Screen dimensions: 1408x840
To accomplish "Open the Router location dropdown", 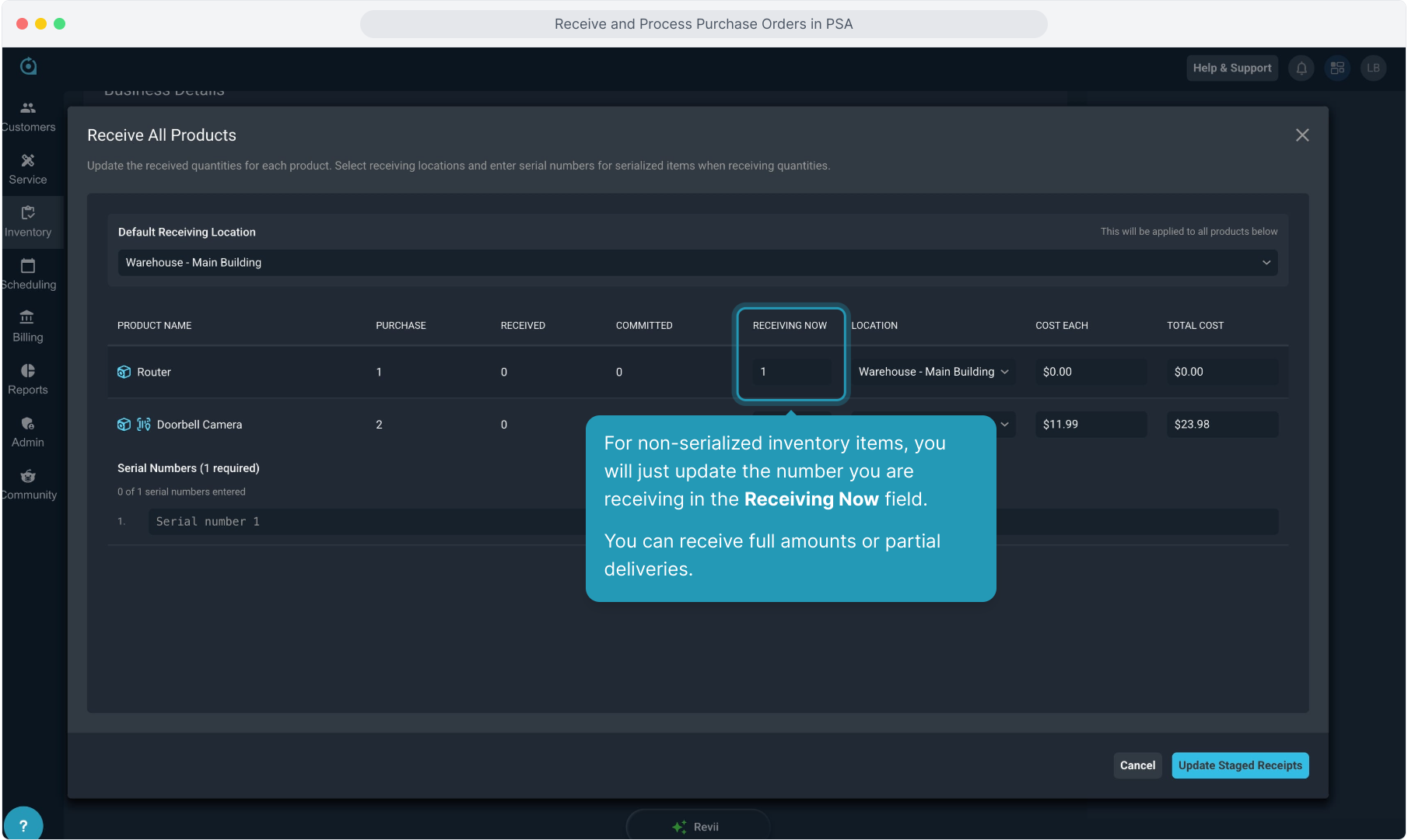I will [x=933, y=372].
